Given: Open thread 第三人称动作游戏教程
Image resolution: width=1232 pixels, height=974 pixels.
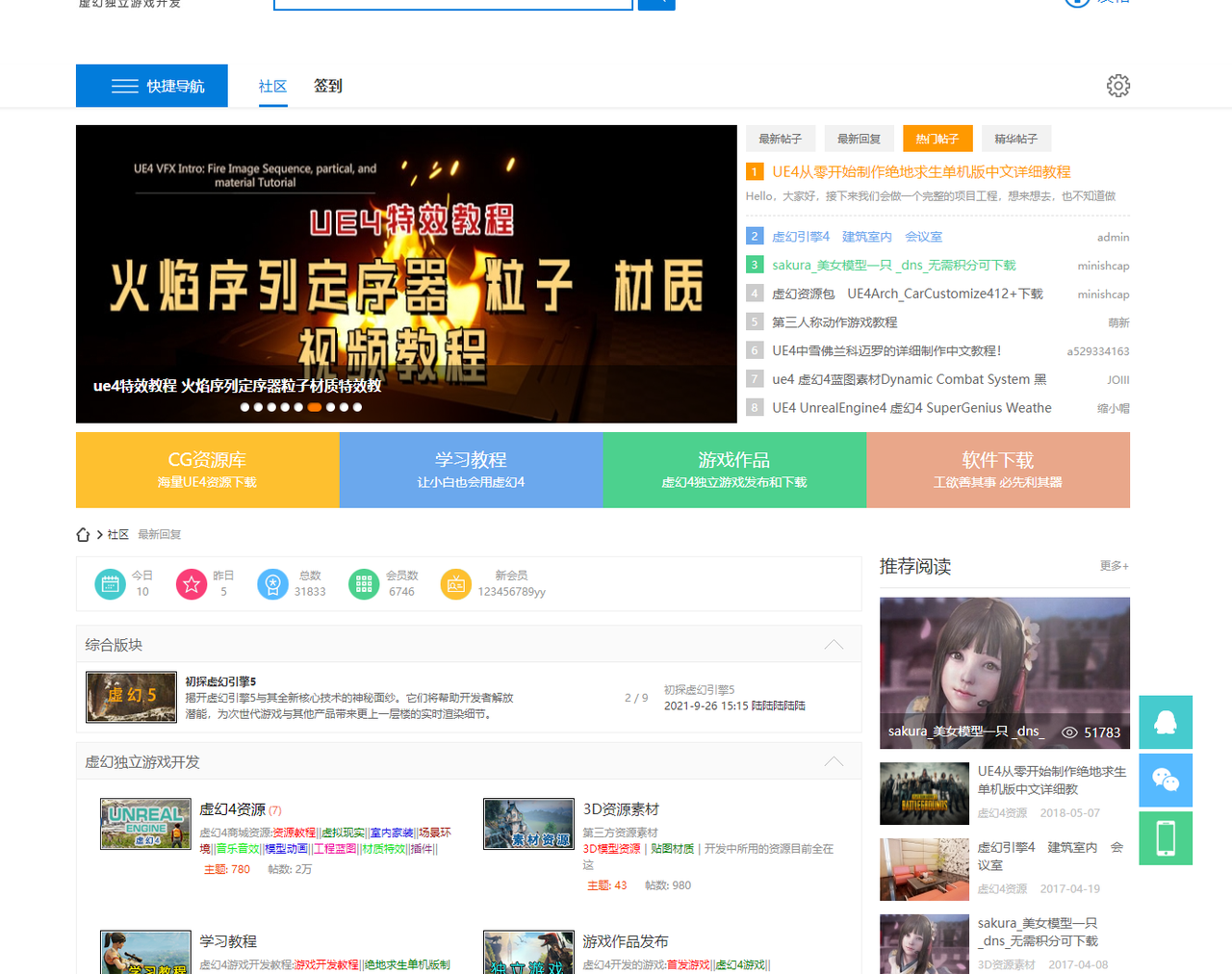Looking at the screenshot, I should coord(834,322).
